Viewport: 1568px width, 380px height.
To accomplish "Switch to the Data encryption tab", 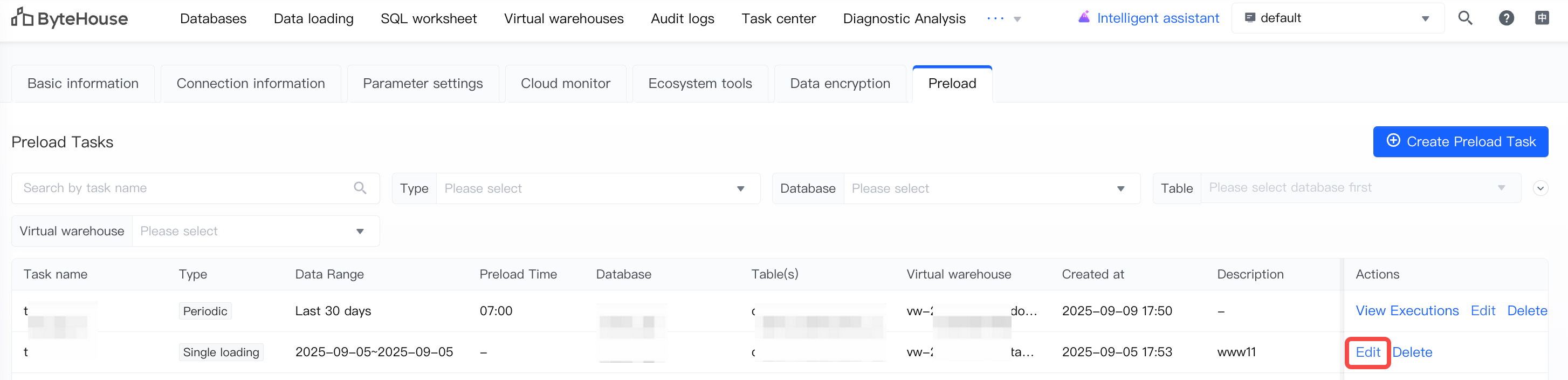I will click(x=840, y=84).
